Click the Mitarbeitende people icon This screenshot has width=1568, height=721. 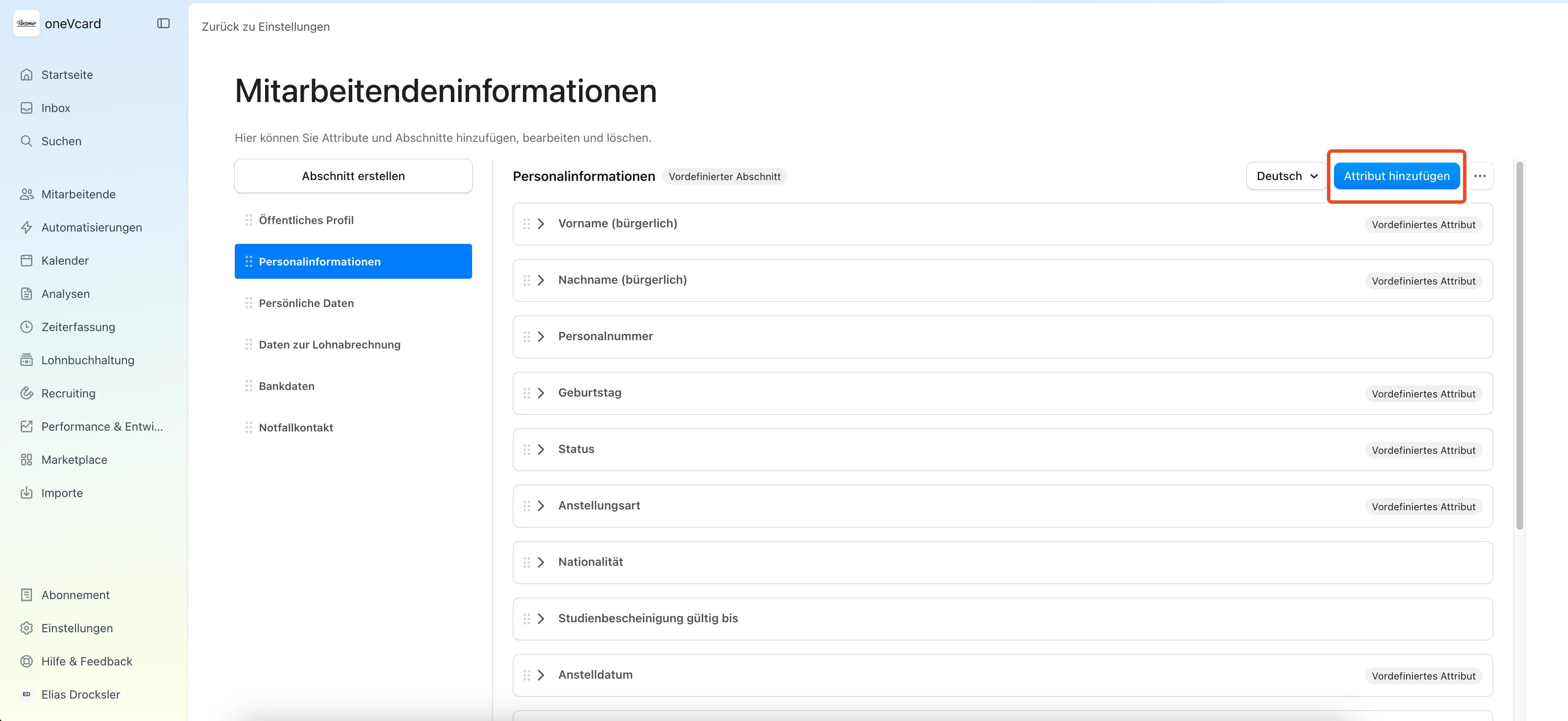26,194
